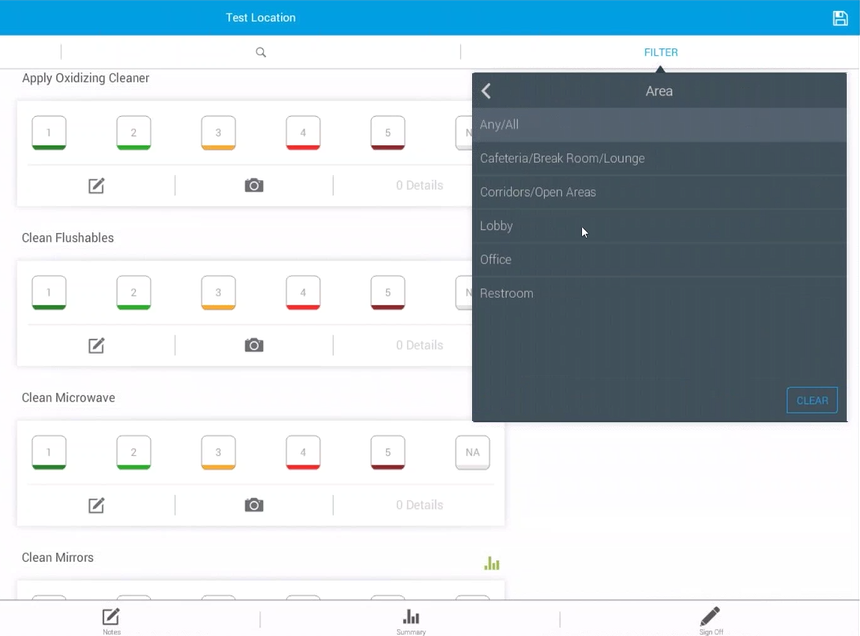Select the Apply Oxidizing Cleaner heading

point(86,78)
